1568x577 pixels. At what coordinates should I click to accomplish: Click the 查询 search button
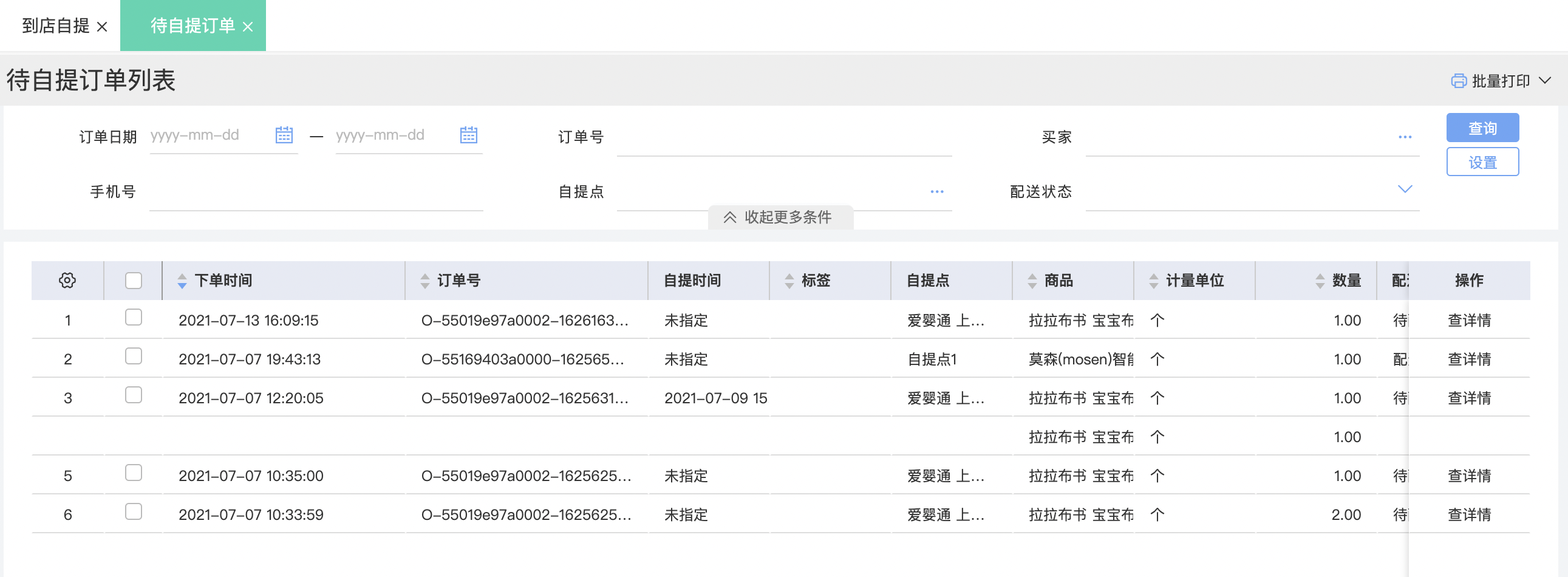[x=1482, y=128]
